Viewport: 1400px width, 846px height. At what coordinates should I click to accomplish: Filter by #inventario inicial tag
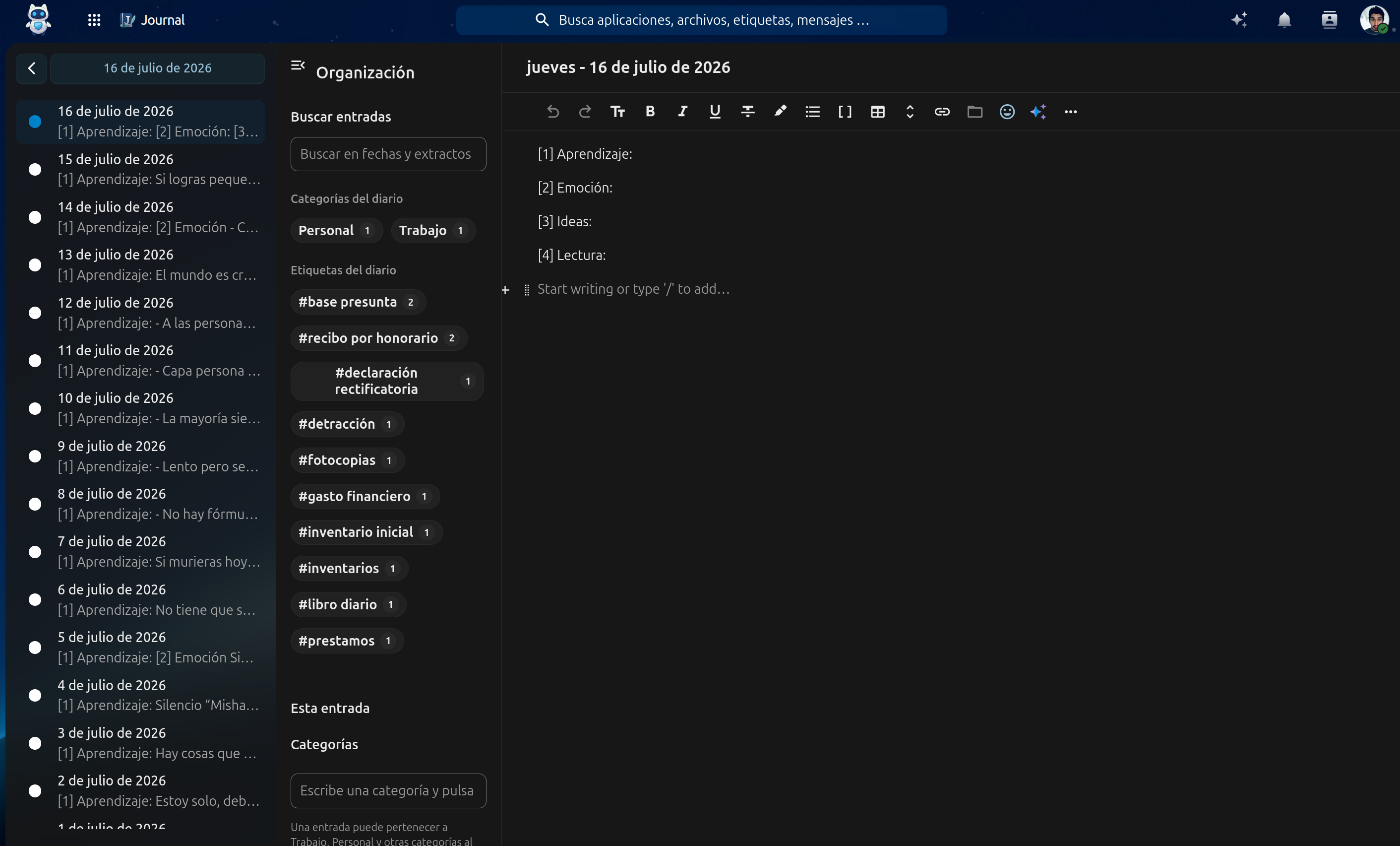coord(366,532)
